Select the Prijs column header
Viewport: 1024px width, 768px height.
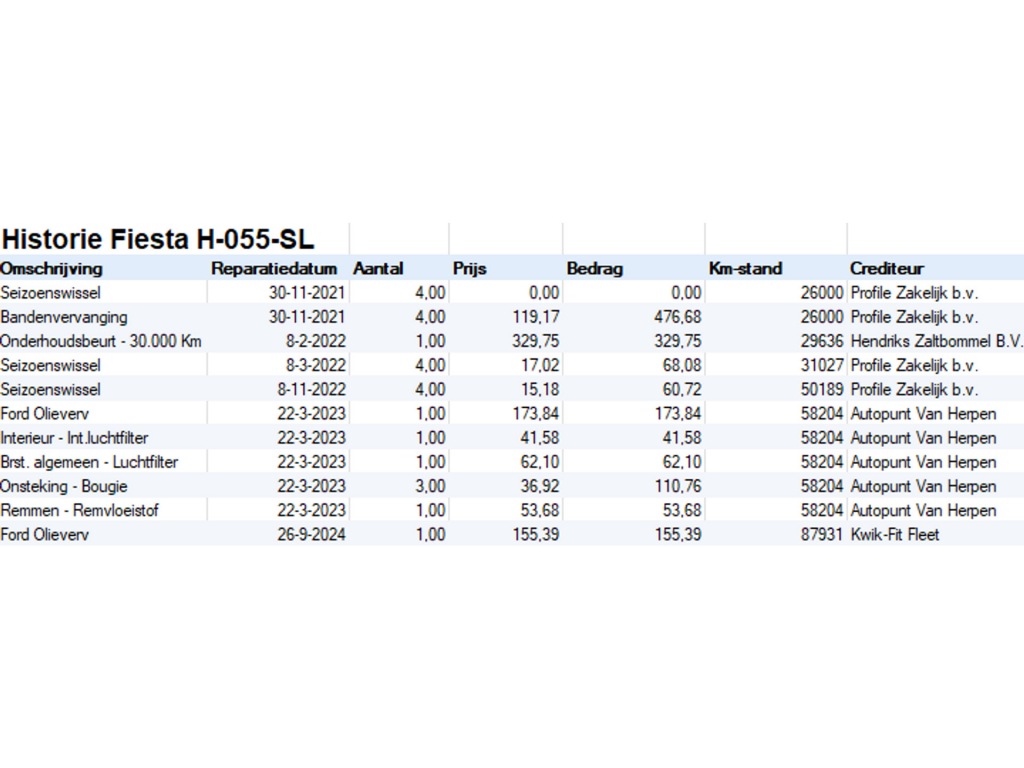click(x=469, y=268)
